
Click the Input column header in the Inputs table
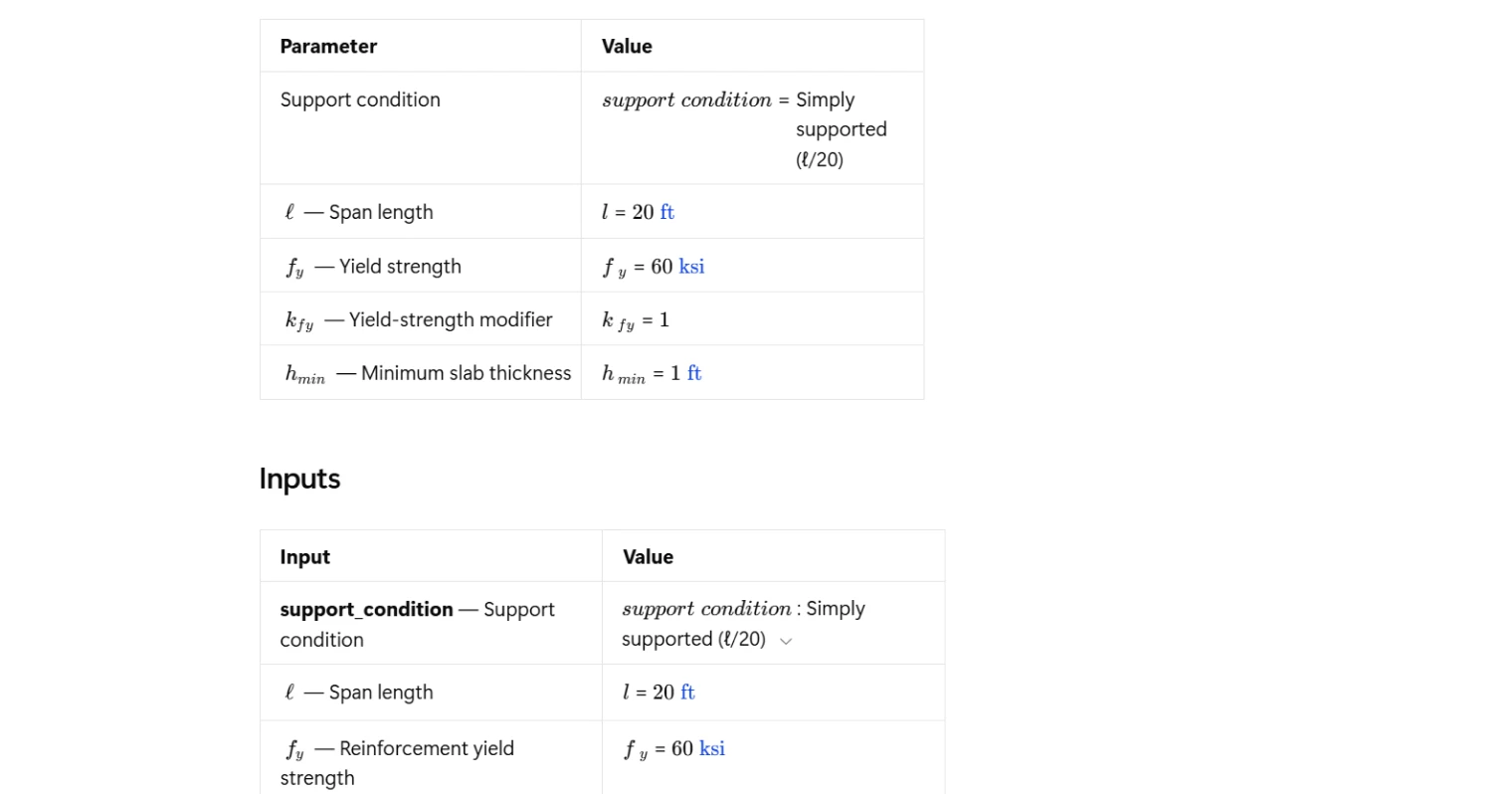click(x=304, y=557)
